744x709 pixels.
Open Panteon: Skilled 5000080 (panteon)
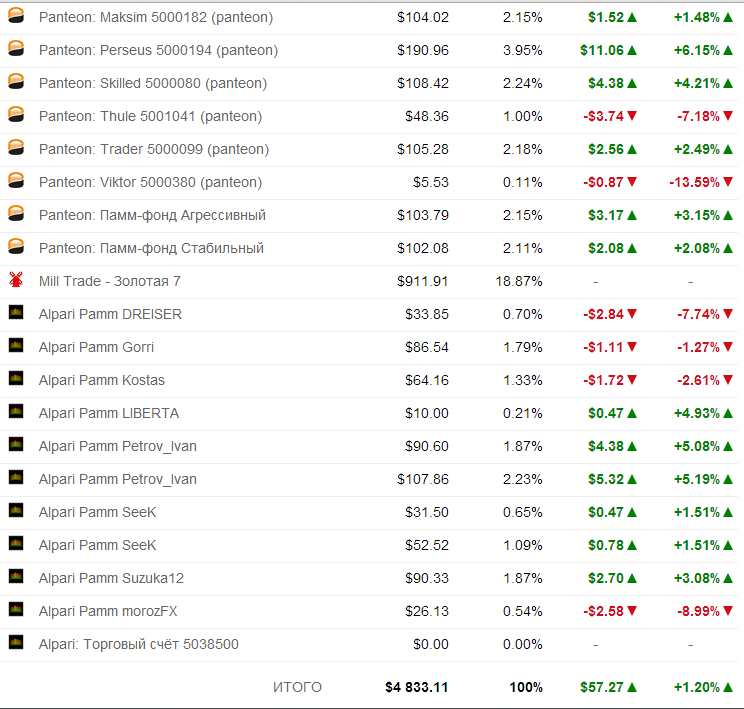pos(153,84)
